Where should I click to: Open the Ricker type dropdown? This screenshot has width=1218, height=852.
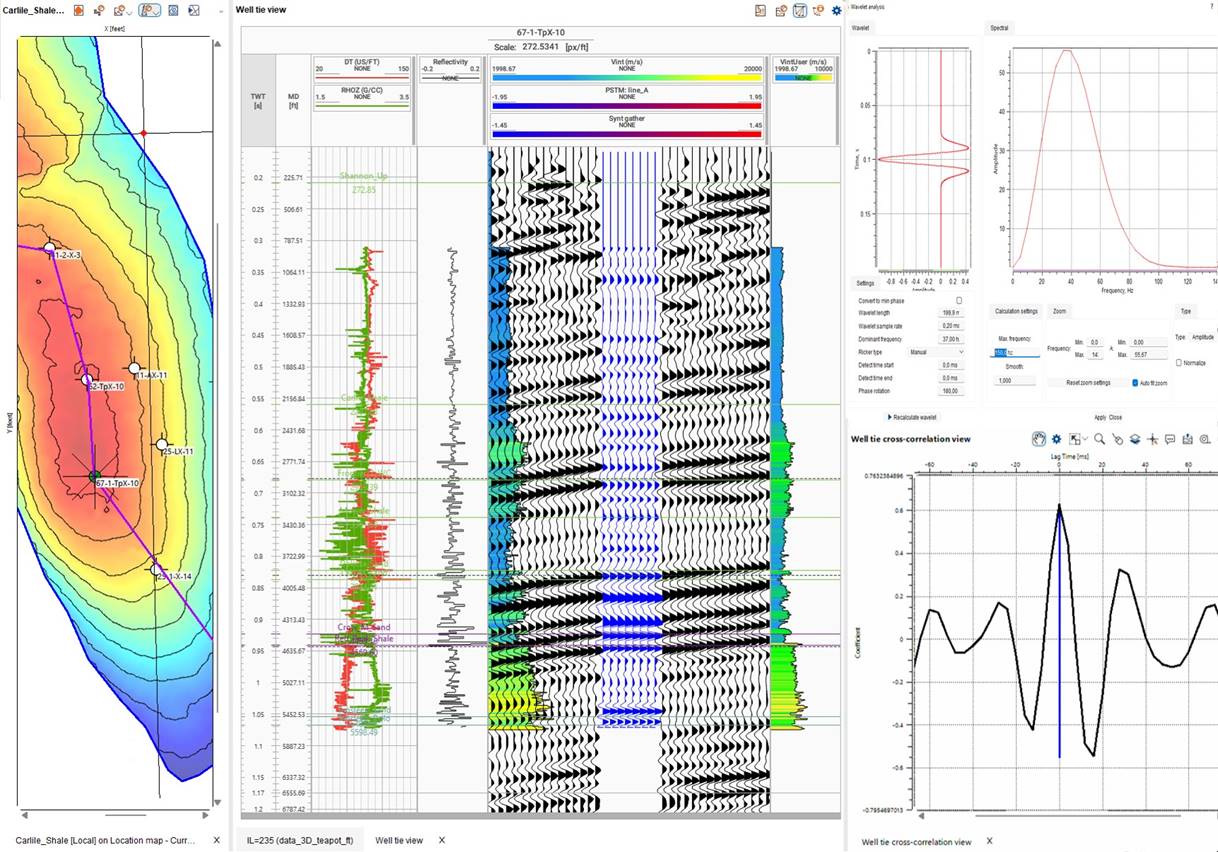[935, 352]
